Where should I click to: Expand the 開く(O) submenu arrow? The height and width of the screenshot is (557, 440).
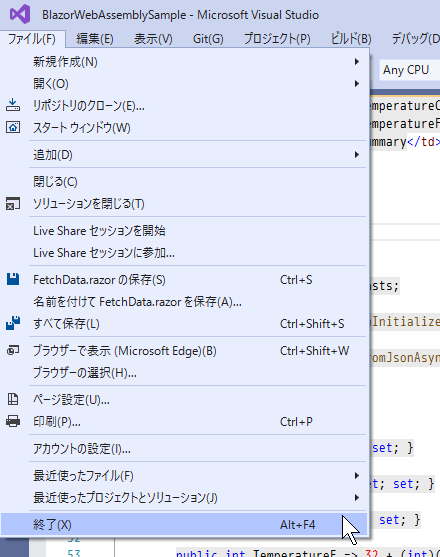[357, 84]
